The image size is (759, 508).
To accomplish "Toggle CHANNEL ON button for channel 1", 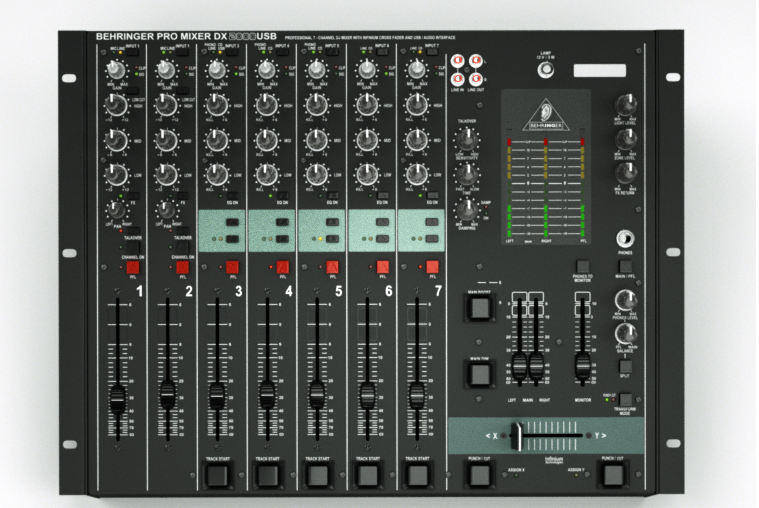I will (x=133, y=248).
